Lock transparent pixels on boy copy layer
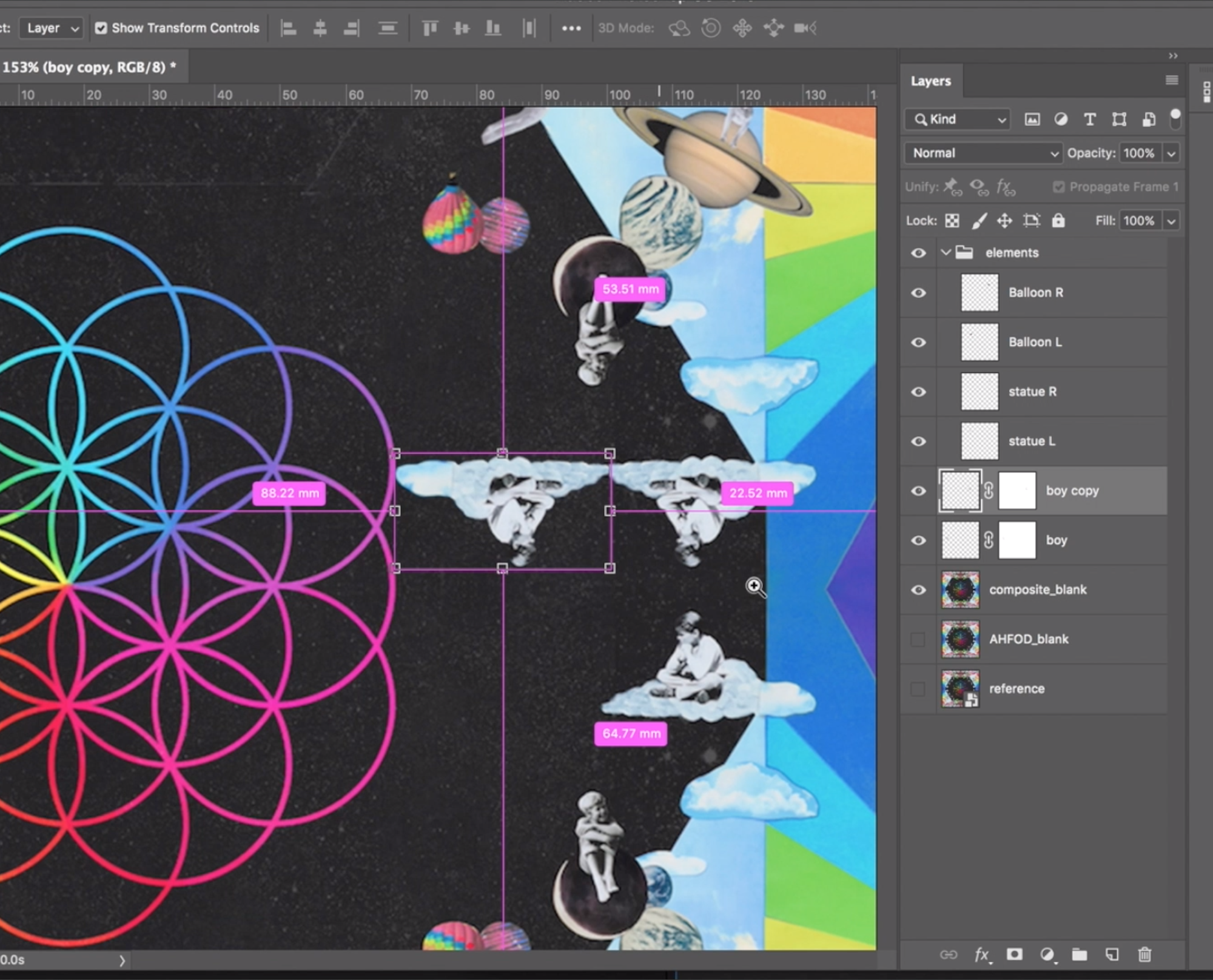The height and width of the screenshot is (980, 1213). (952, 220)
